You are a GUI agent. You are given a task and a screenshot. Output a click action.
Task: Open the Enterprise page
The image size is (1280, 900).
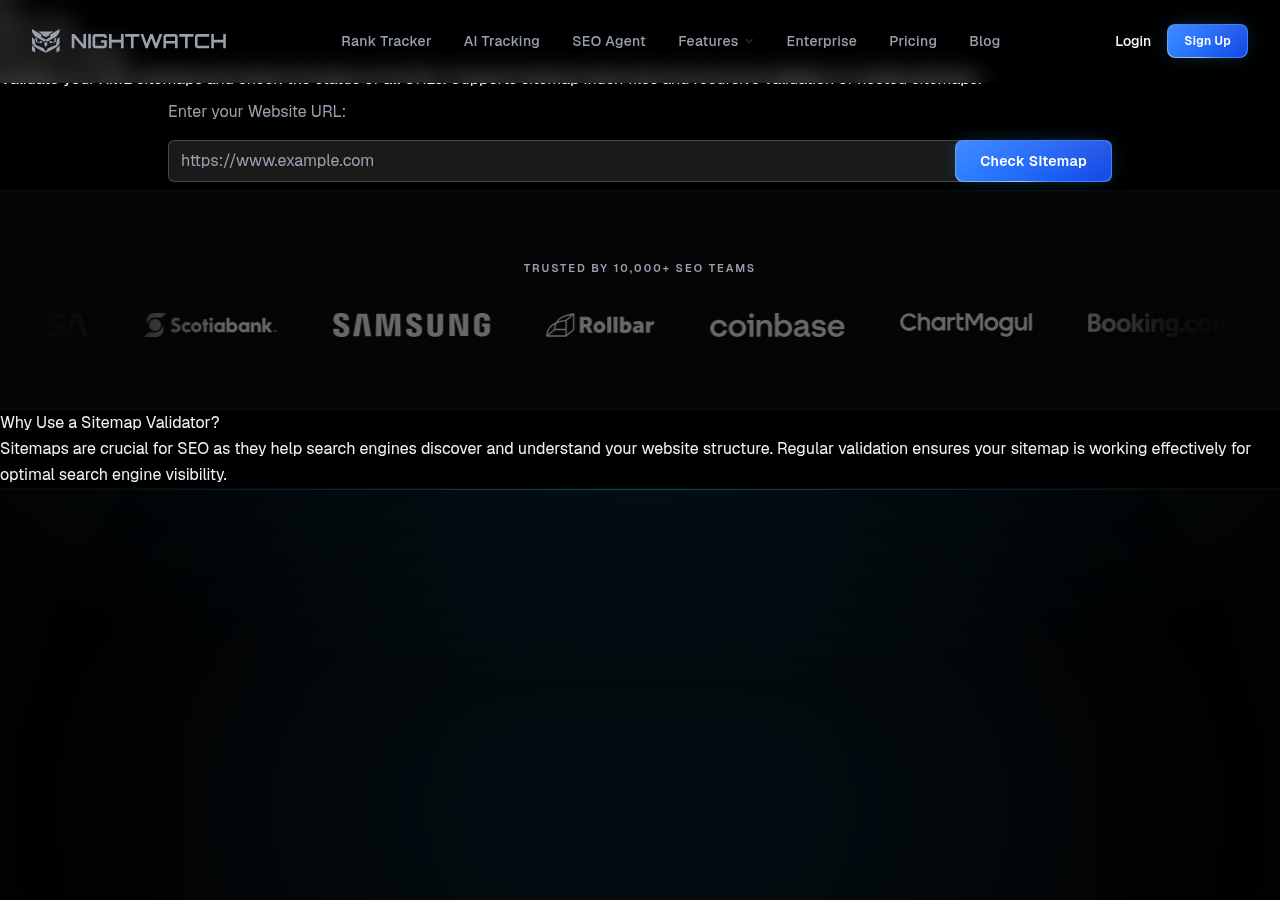pos(822,41)
